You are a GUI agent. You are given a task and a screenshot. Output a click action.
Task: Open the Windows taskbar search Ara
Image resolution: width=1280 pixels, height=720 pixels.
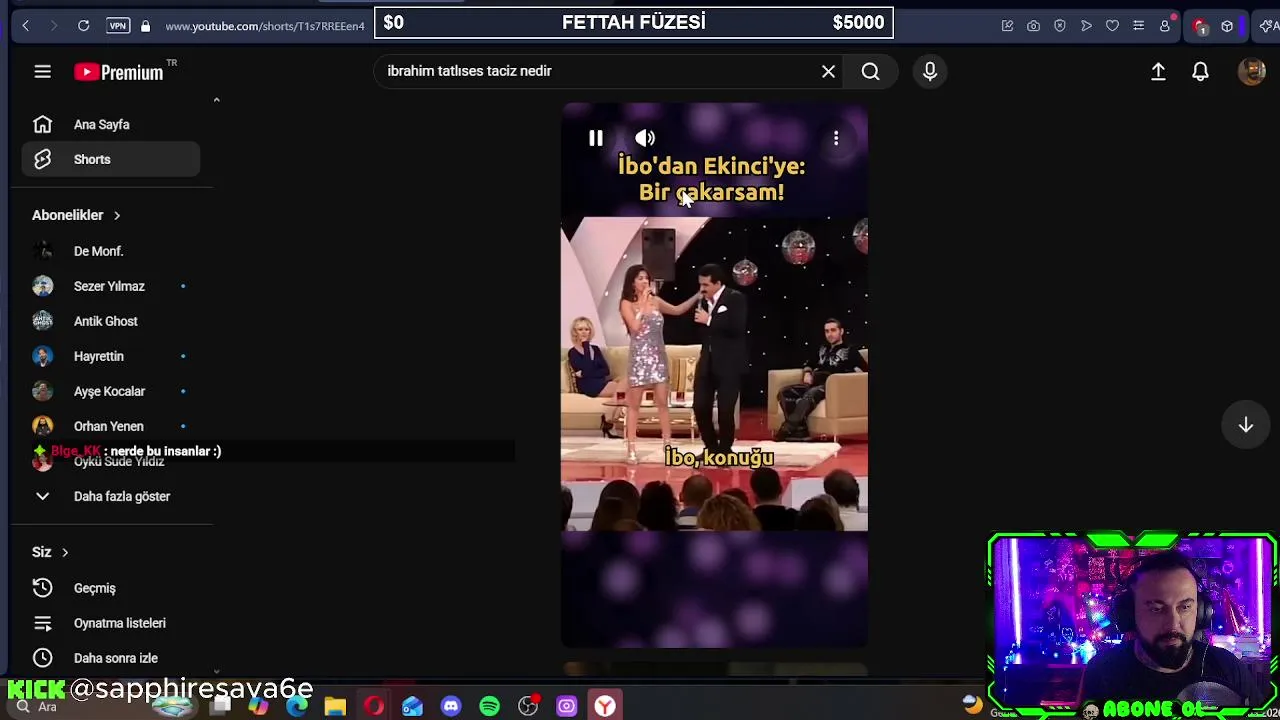[37, 707]
